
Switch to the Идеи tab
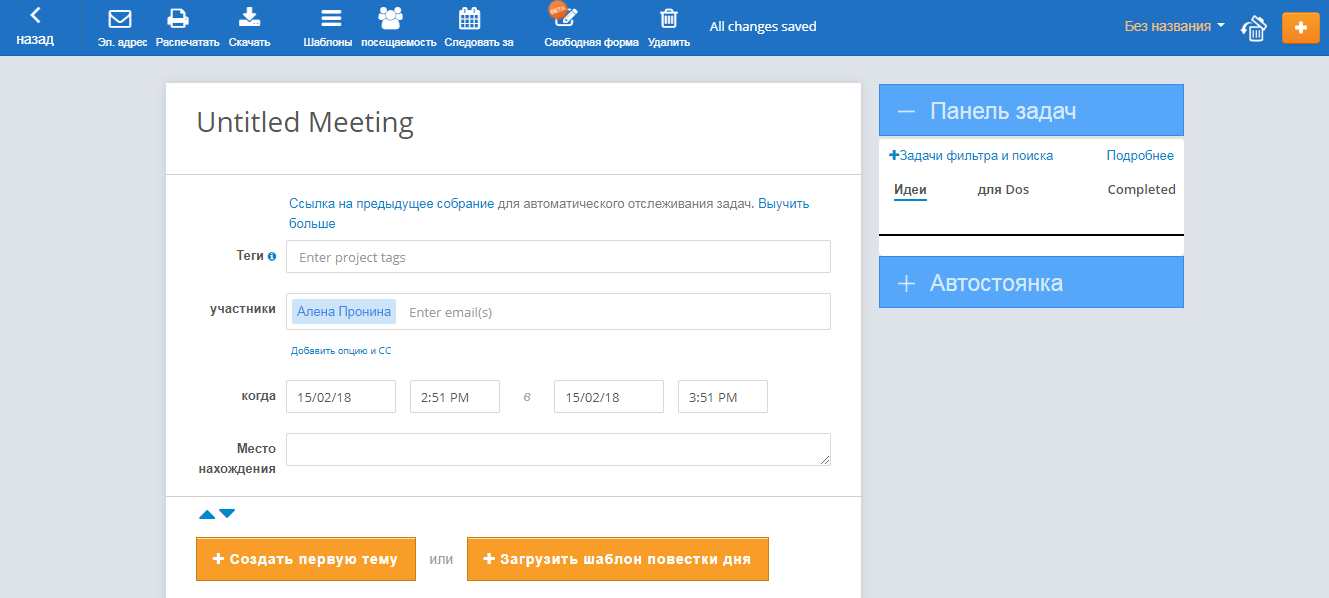pyautogui.click(x=910, y=190)
